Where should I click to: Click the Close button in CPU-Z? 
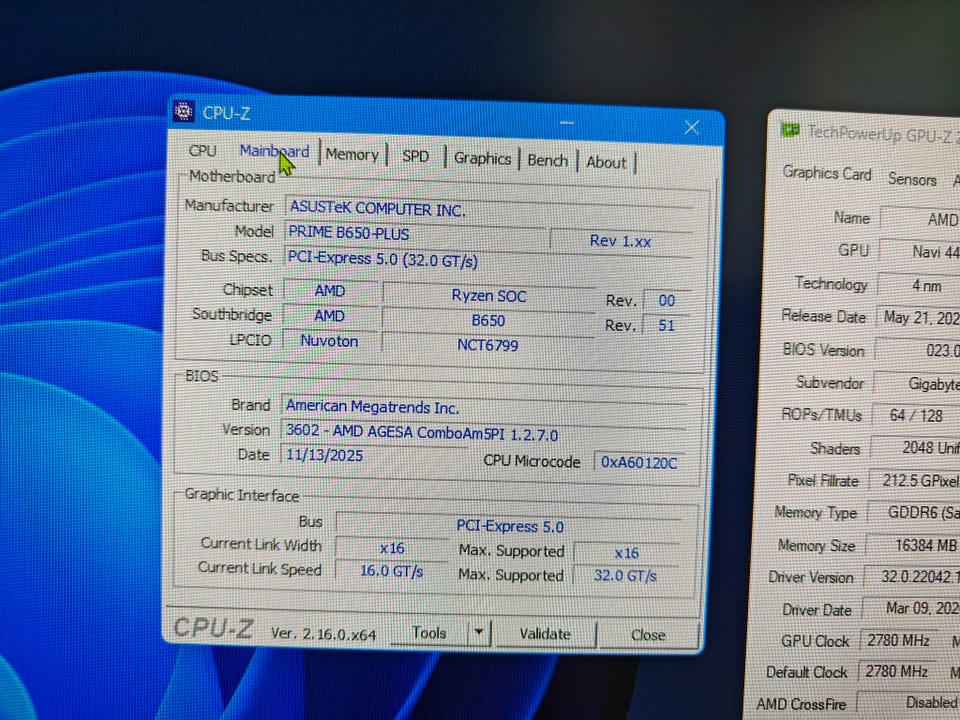[648, 635]
